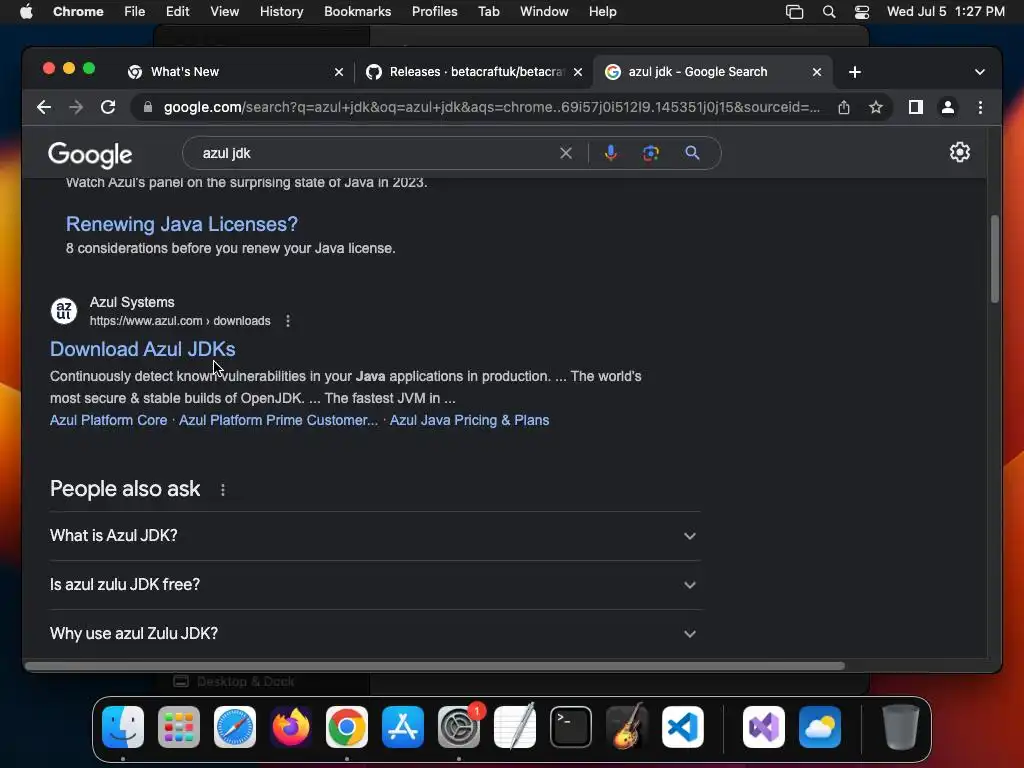
Task: Open Chrome's three-dot menu
Action: click(x=980, y=107)
